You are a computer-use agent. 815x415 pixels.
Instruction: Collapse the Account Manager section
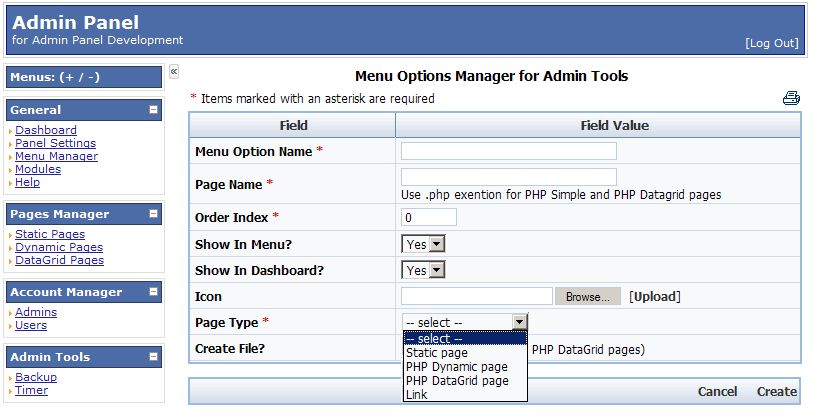click(153, 292)
